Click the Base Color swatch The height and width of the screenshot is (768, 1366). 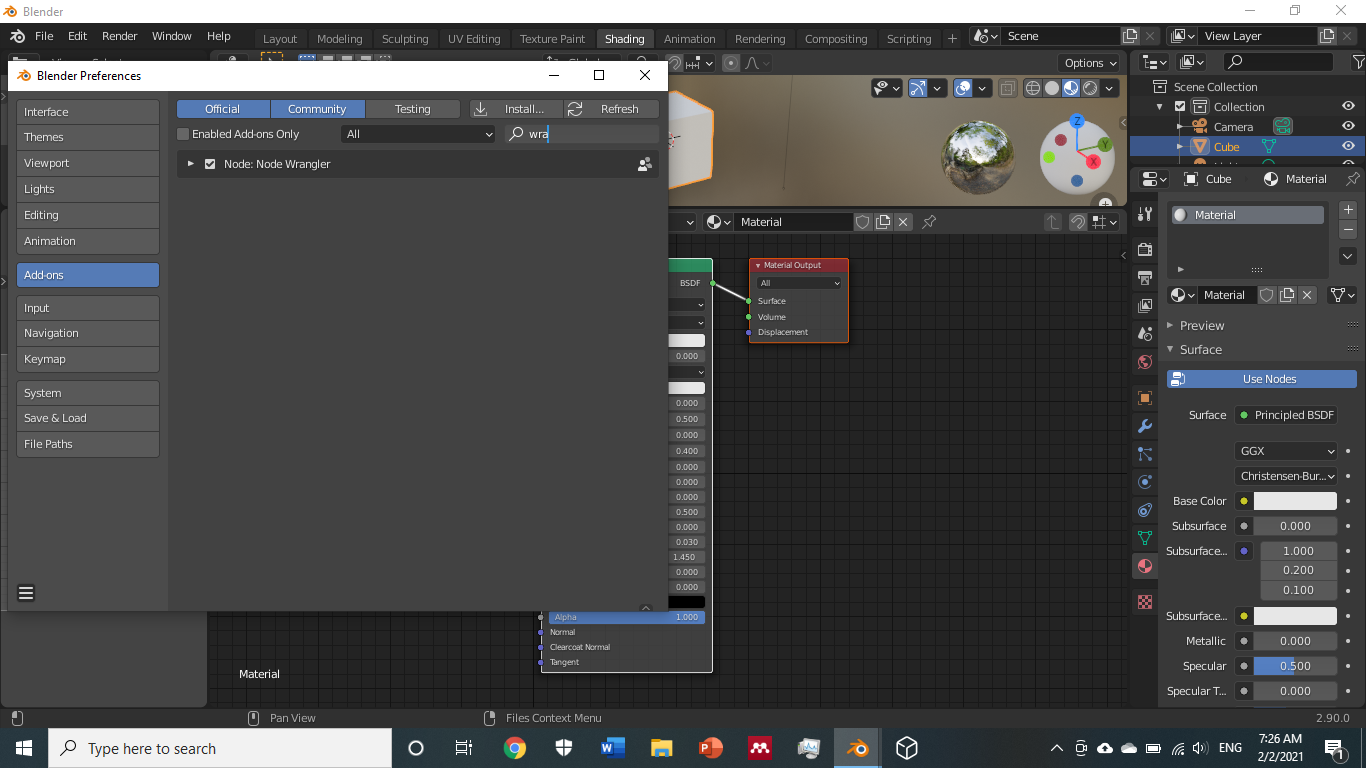click(x=1295, y=501)
